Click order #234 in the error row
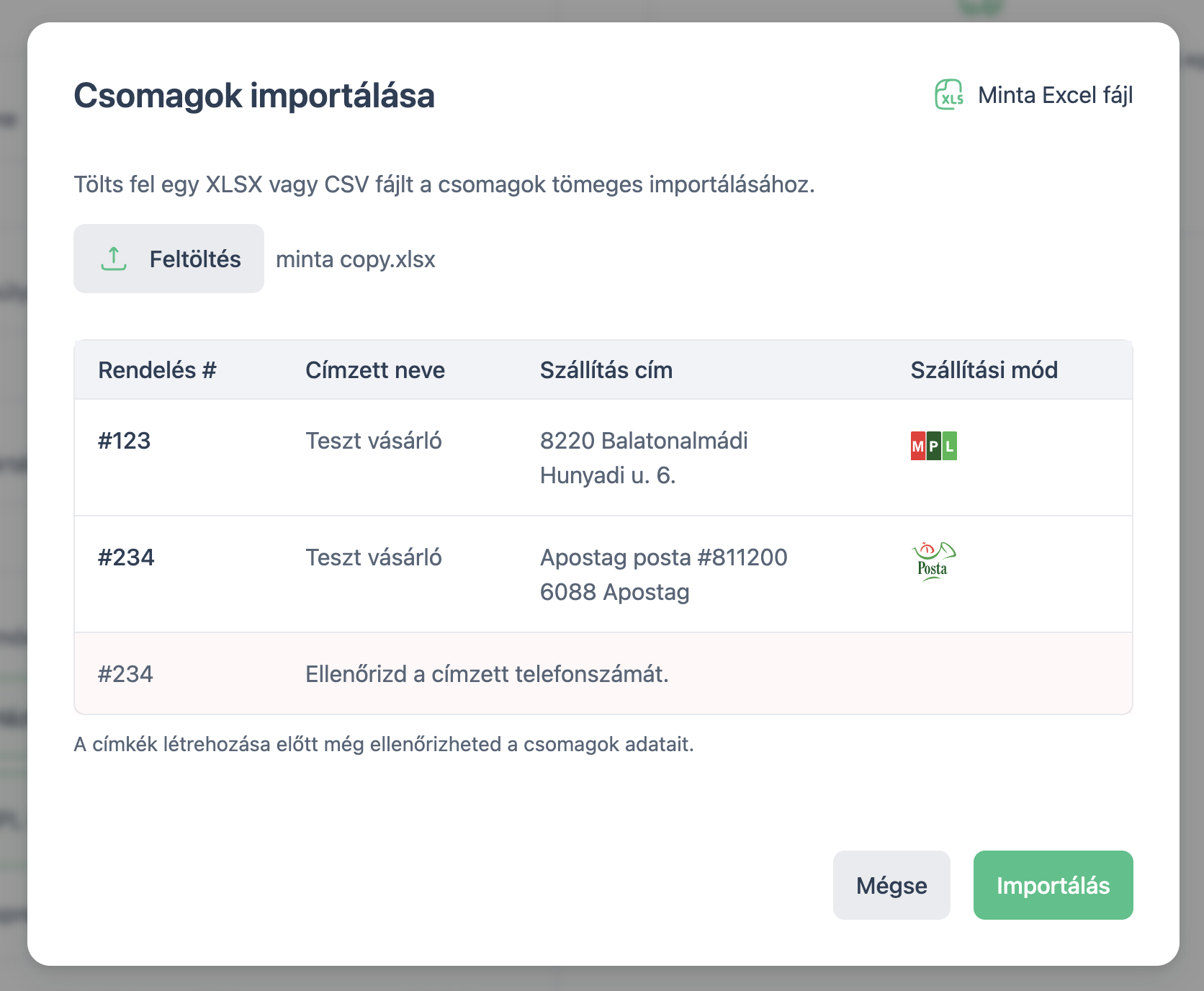Screen dimensions: 1204x991 pyautogui.click(x=125, y=674)
